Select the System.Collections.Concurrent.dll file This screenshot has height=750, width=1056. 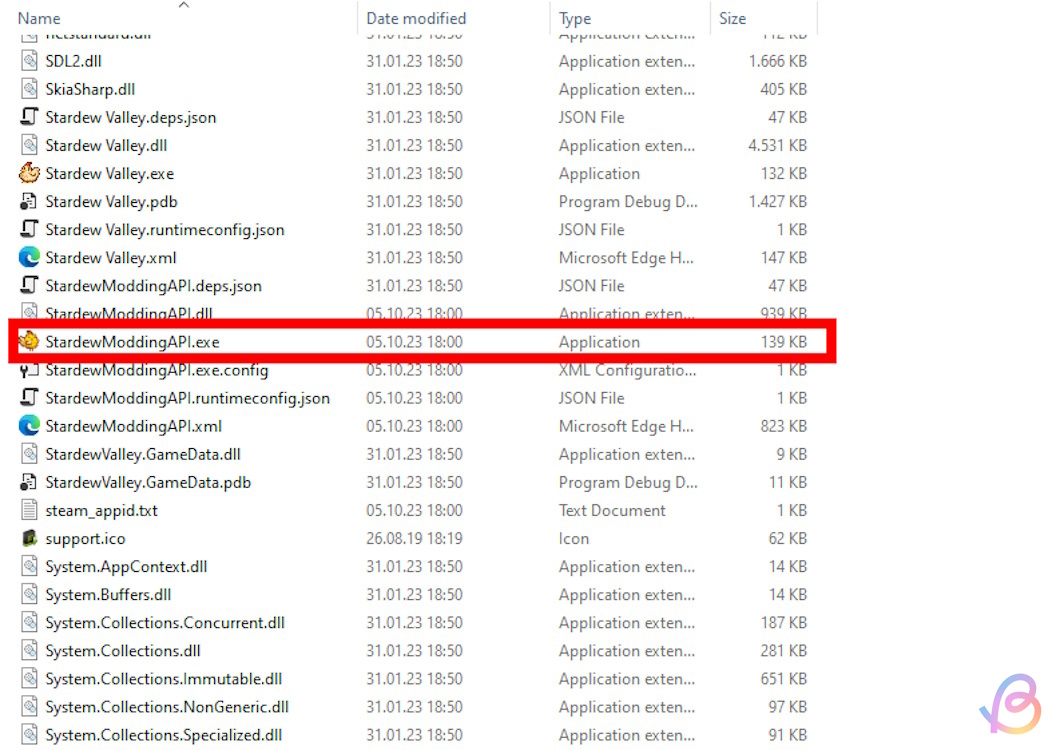165,622
